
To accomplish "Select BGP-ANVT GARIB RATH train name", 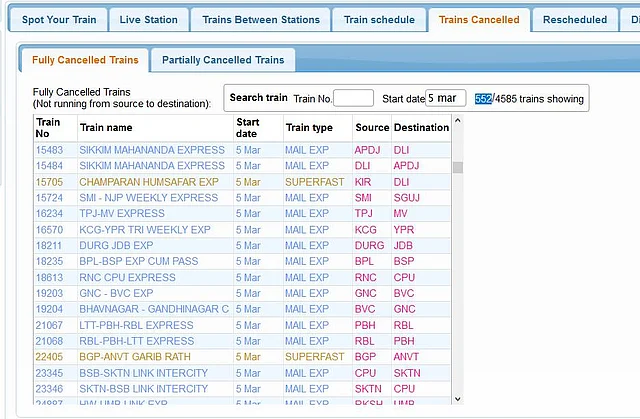I will pos(135,357).
